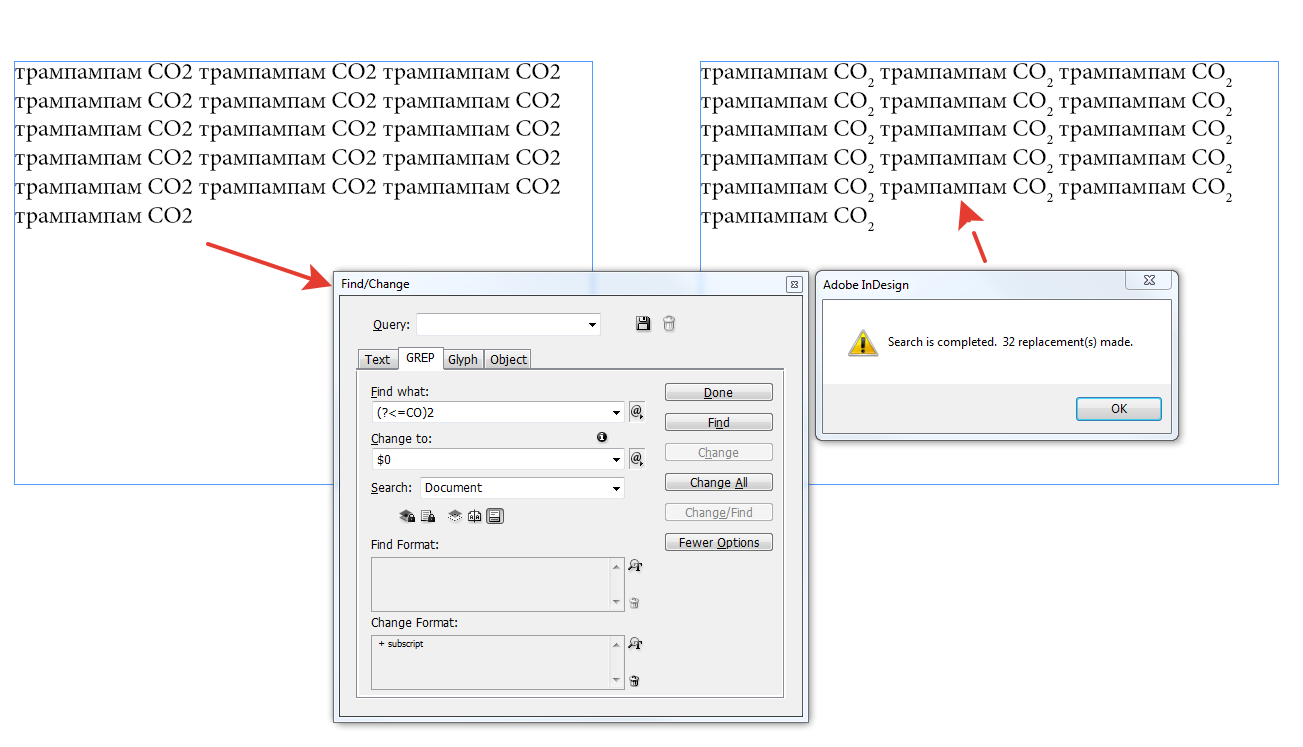The image size is (1303, 747).
Task: Specify attributes to find for Find Format
Action: (634, 566)
